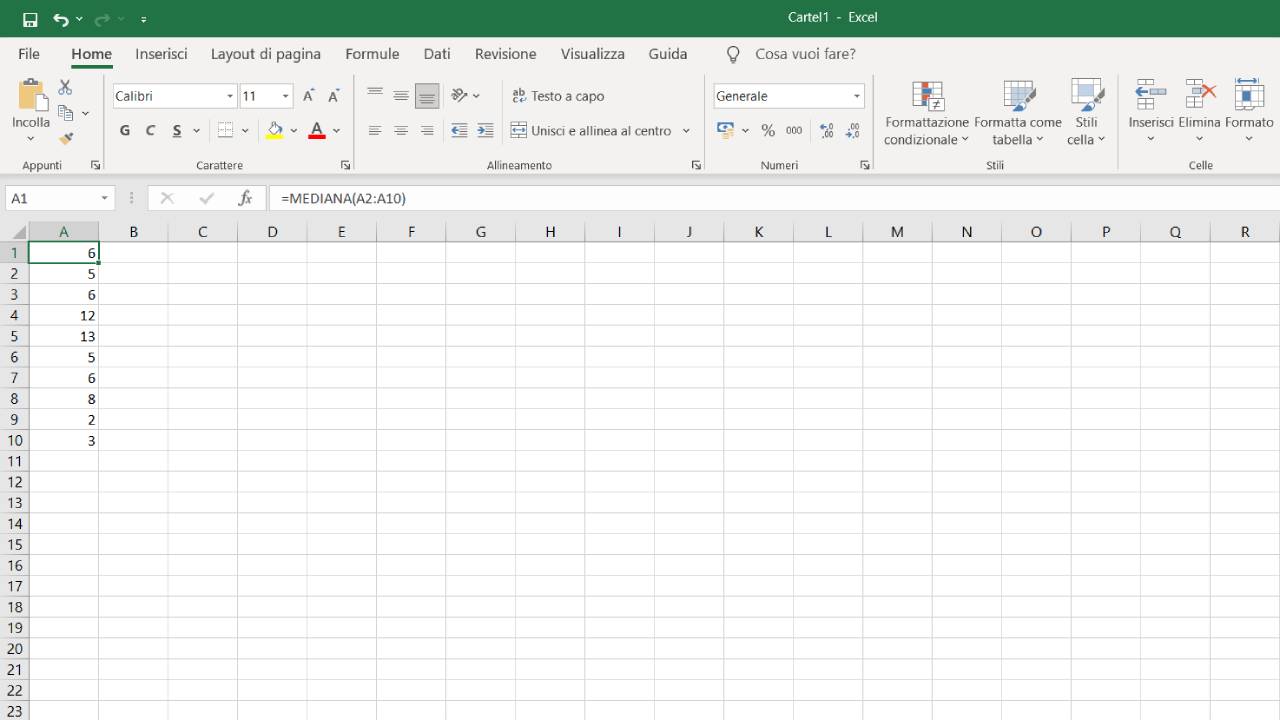Click the Cut scissors icon

(x=65, y=88)
